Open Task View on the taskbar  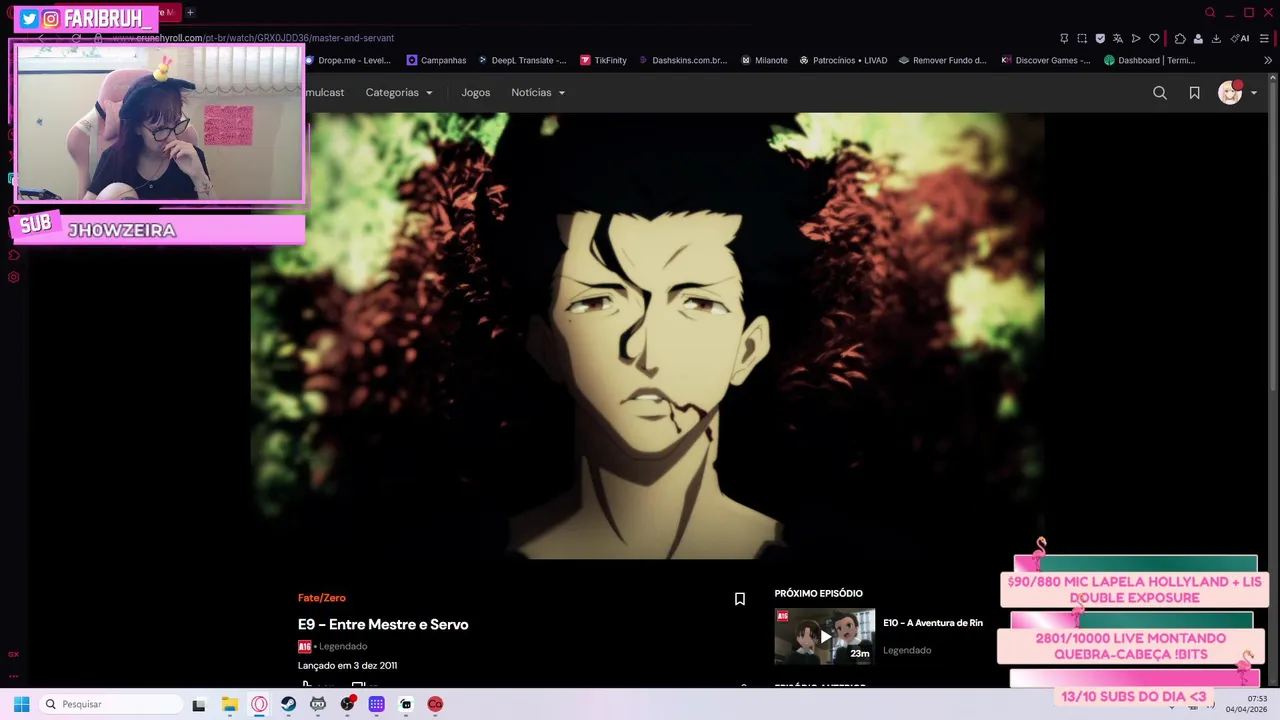click(199, 704)
